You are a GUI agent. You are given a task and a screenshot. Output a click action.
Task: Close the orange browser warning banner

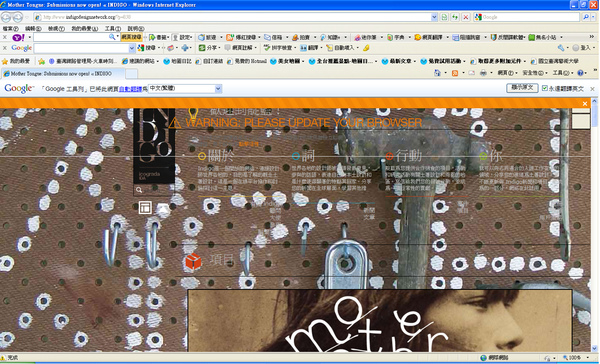(x=585, y=104)
